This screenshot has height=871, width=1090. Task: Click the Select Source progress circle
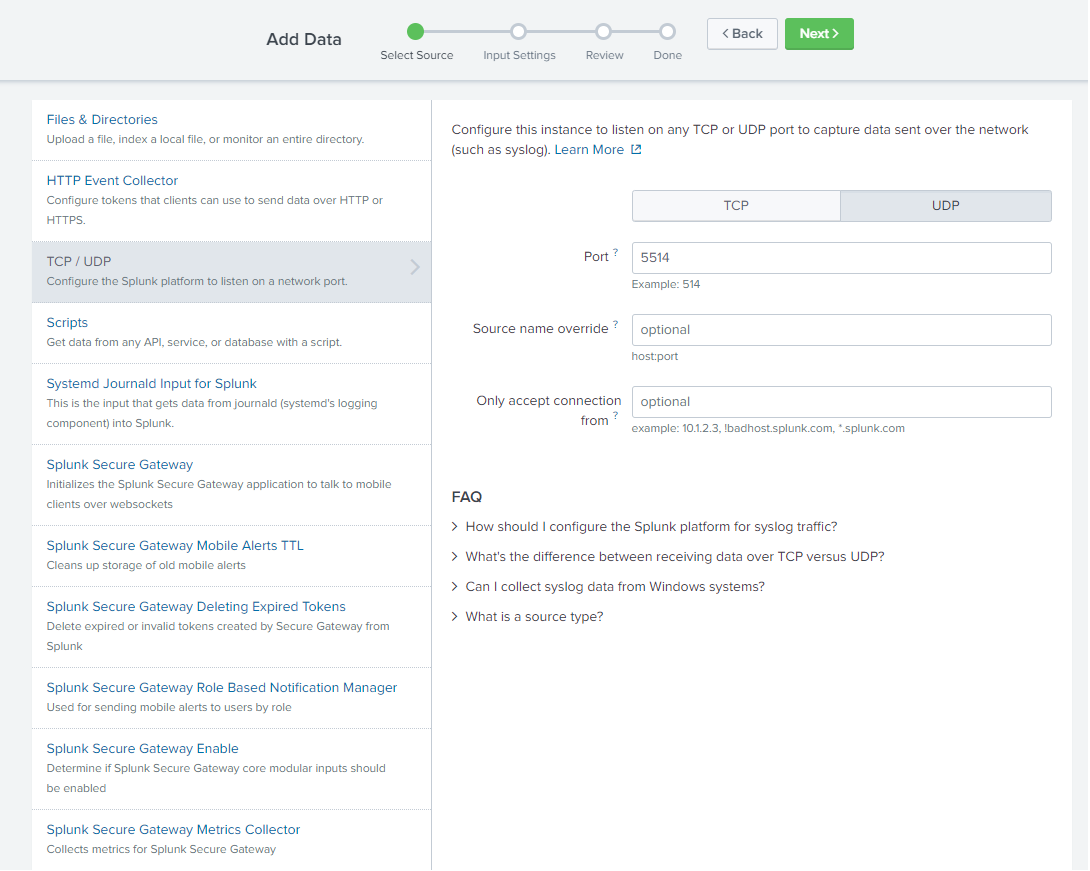point(417,31)
